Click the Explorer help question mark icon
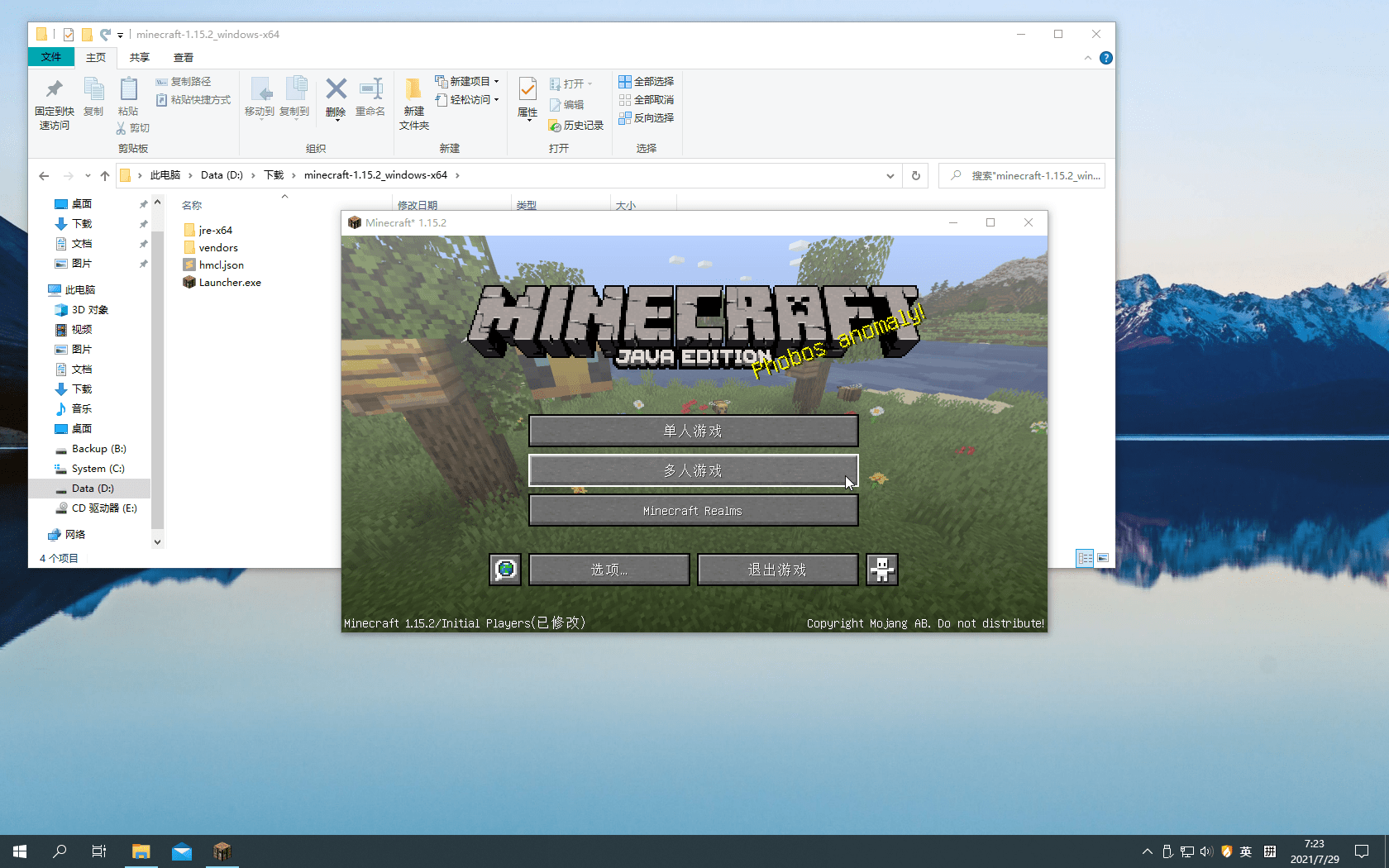Viewport: 1389px width, 868px height. [1105, 58]
